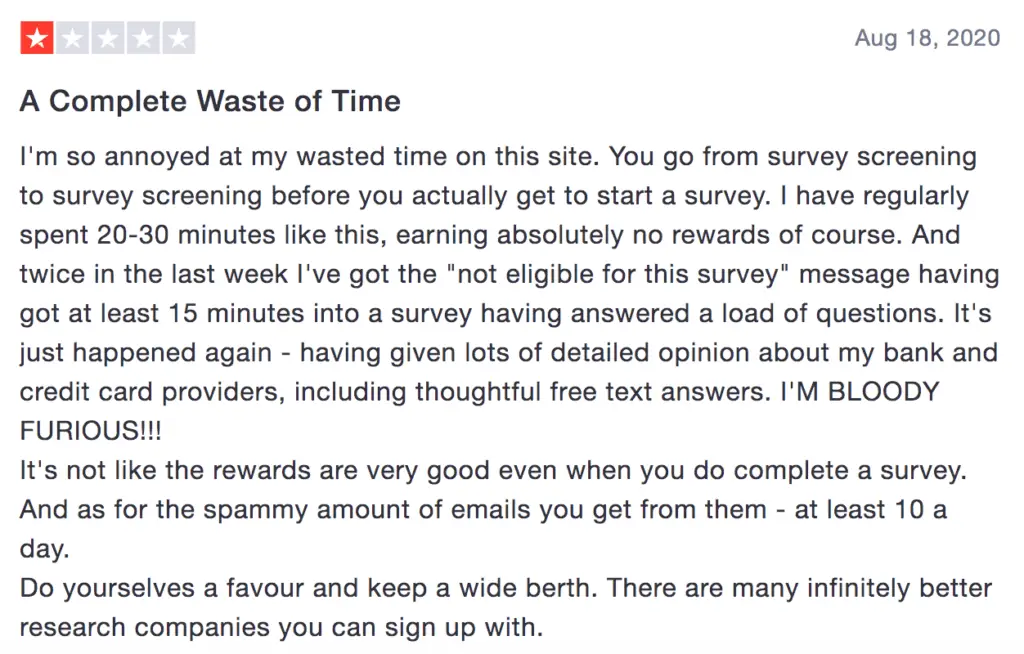Click the phrase 'got at least 15 minutes'

tap(162, 314)
